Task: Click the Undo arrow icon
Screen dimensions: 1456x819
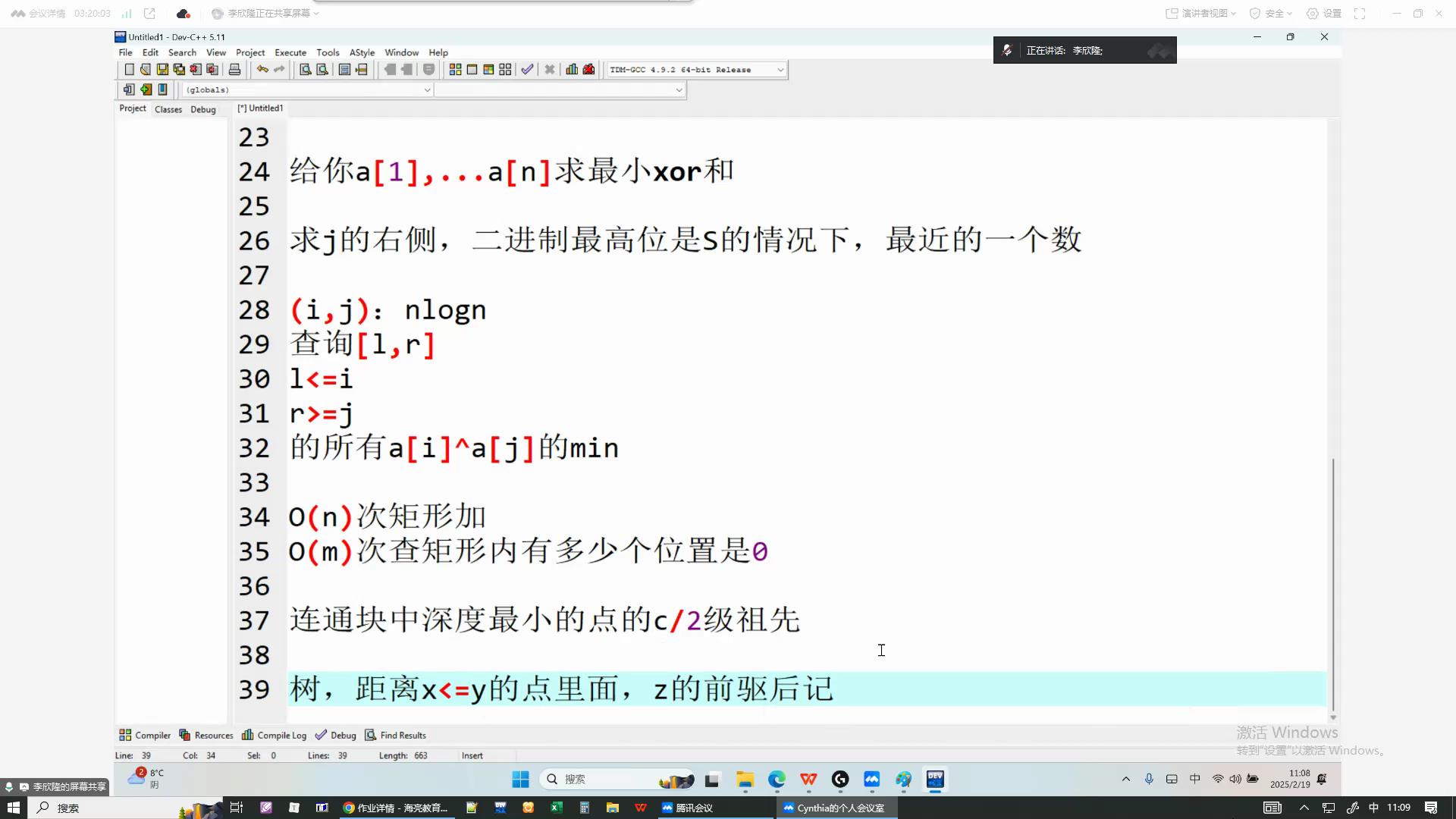Action: coord(262,70)
